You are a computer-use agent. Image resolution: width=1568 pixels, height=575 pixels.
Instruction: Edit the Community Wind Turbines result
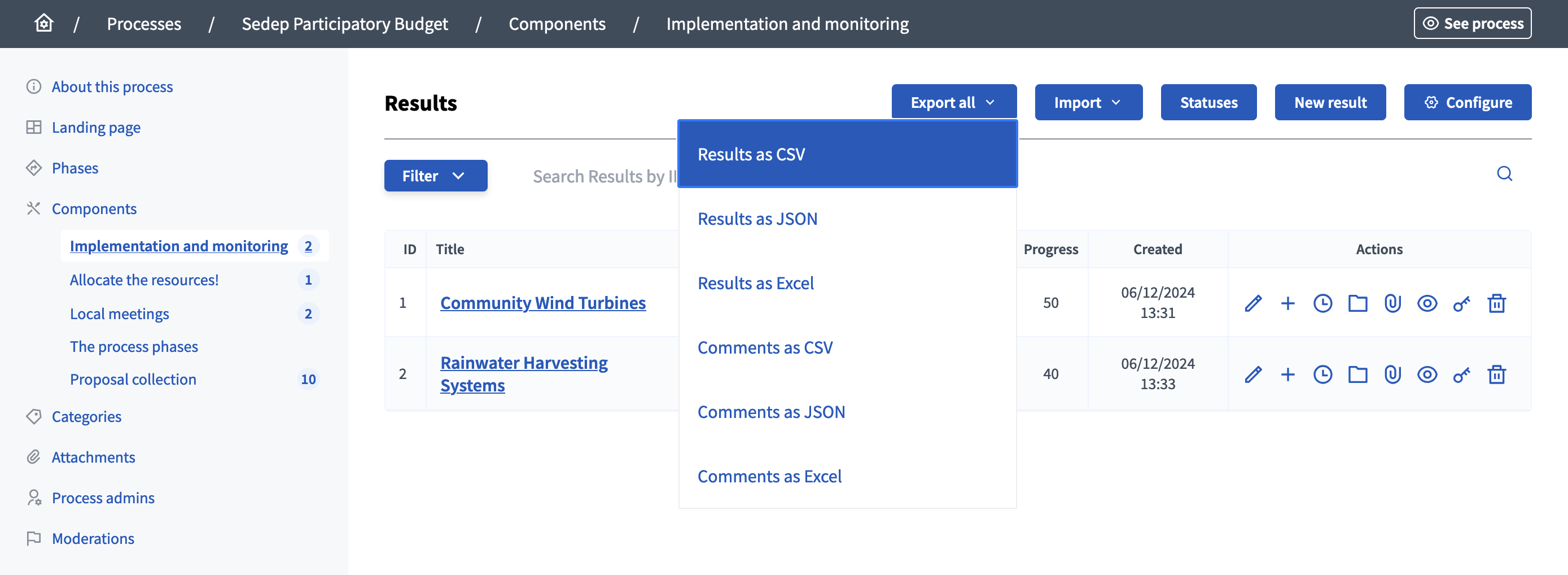point(1252,303)
